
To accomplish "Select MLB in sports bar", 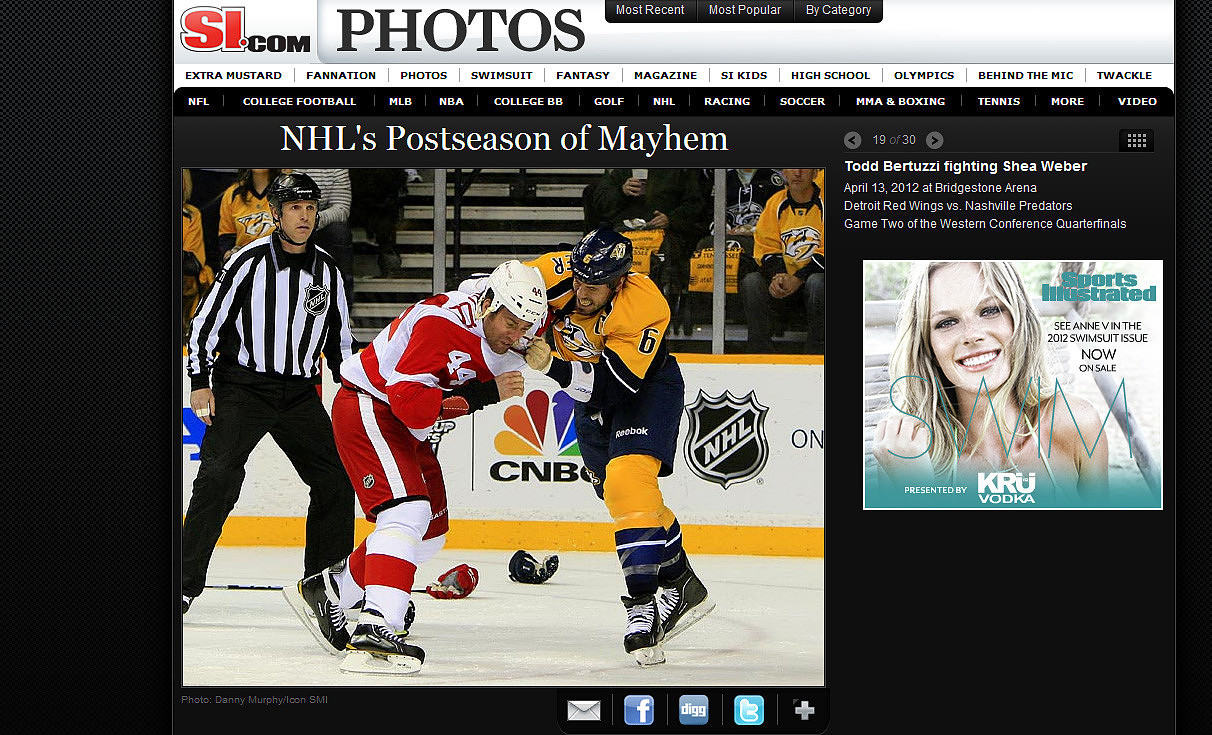I will click(x=400, y=101).
